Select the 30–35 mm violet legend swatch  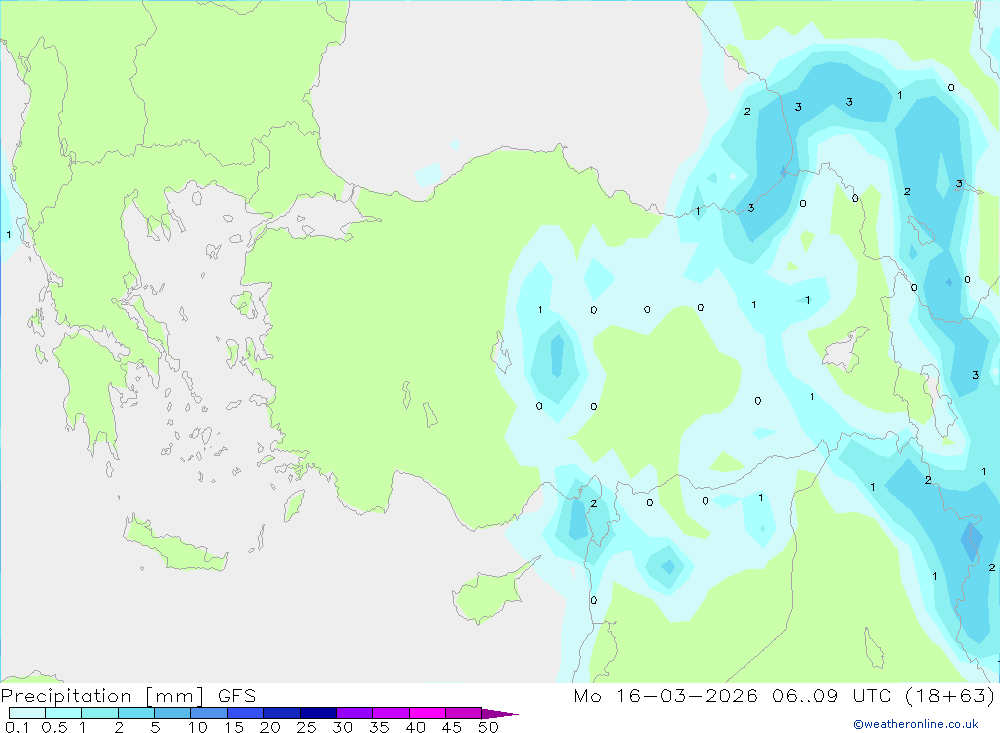pos(355,713)
